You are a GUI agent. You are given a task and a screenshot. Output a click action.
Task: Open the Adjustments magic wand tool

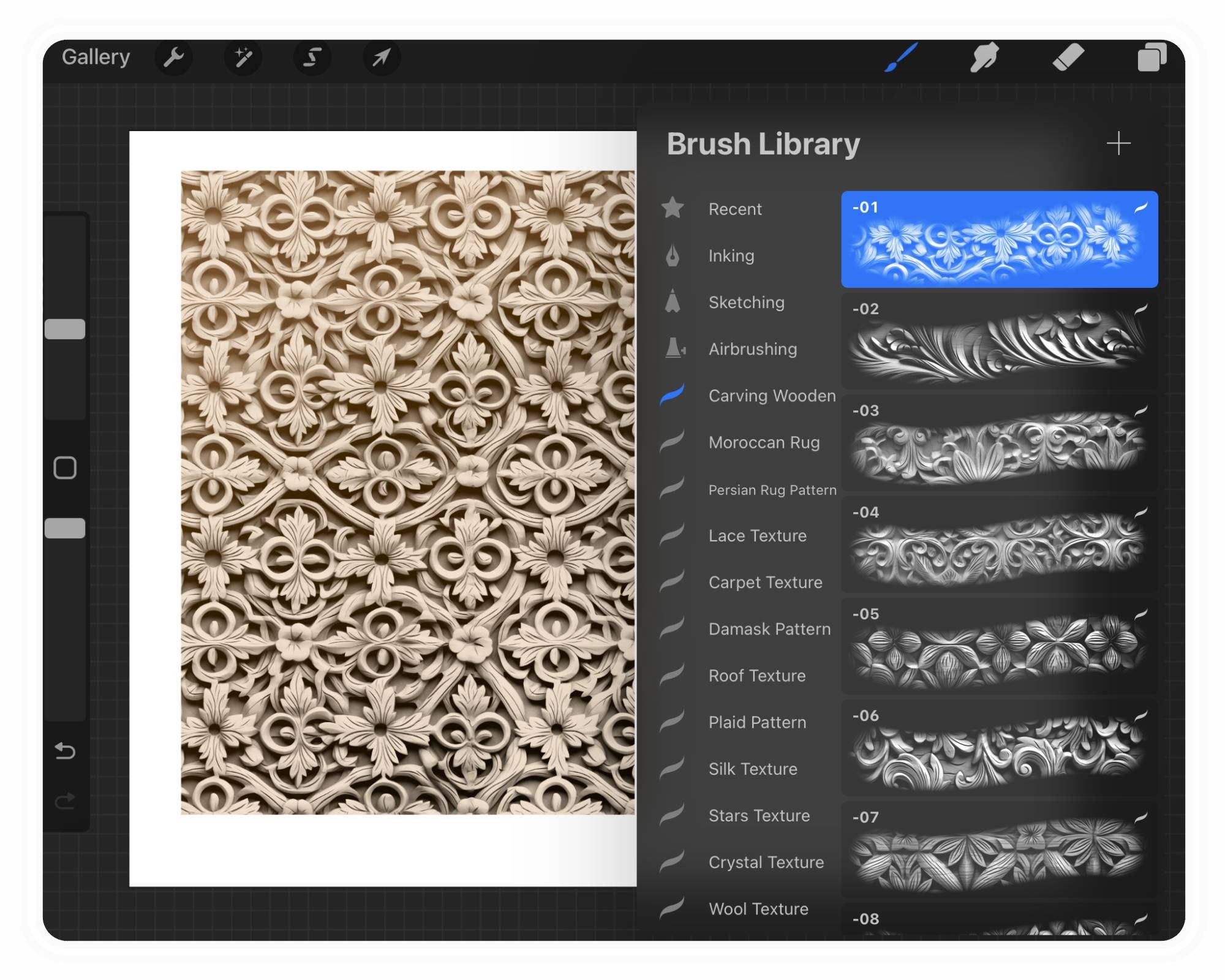click(243, 57)
